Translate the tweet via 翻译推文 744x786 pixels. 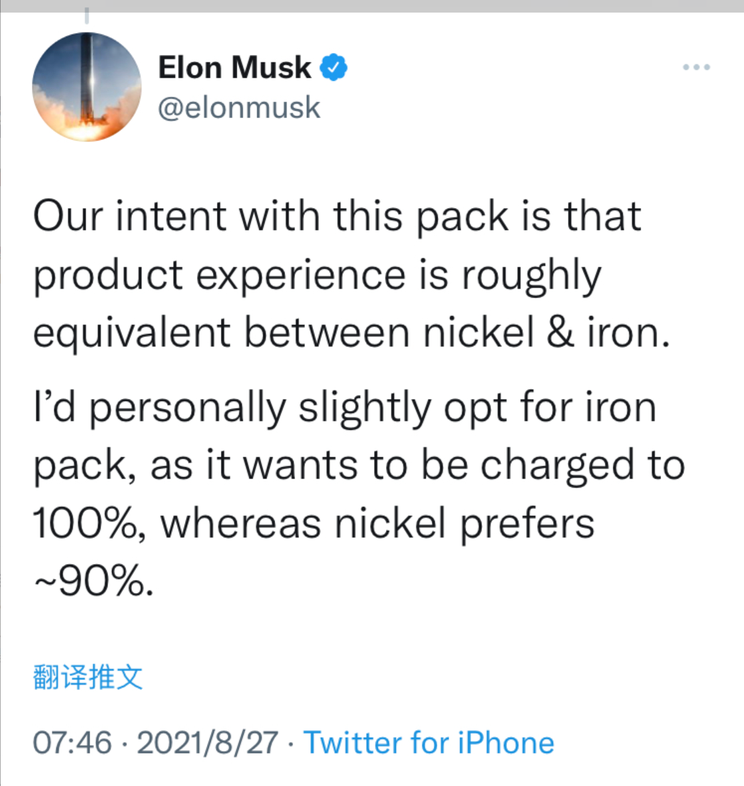click(89, 678)
